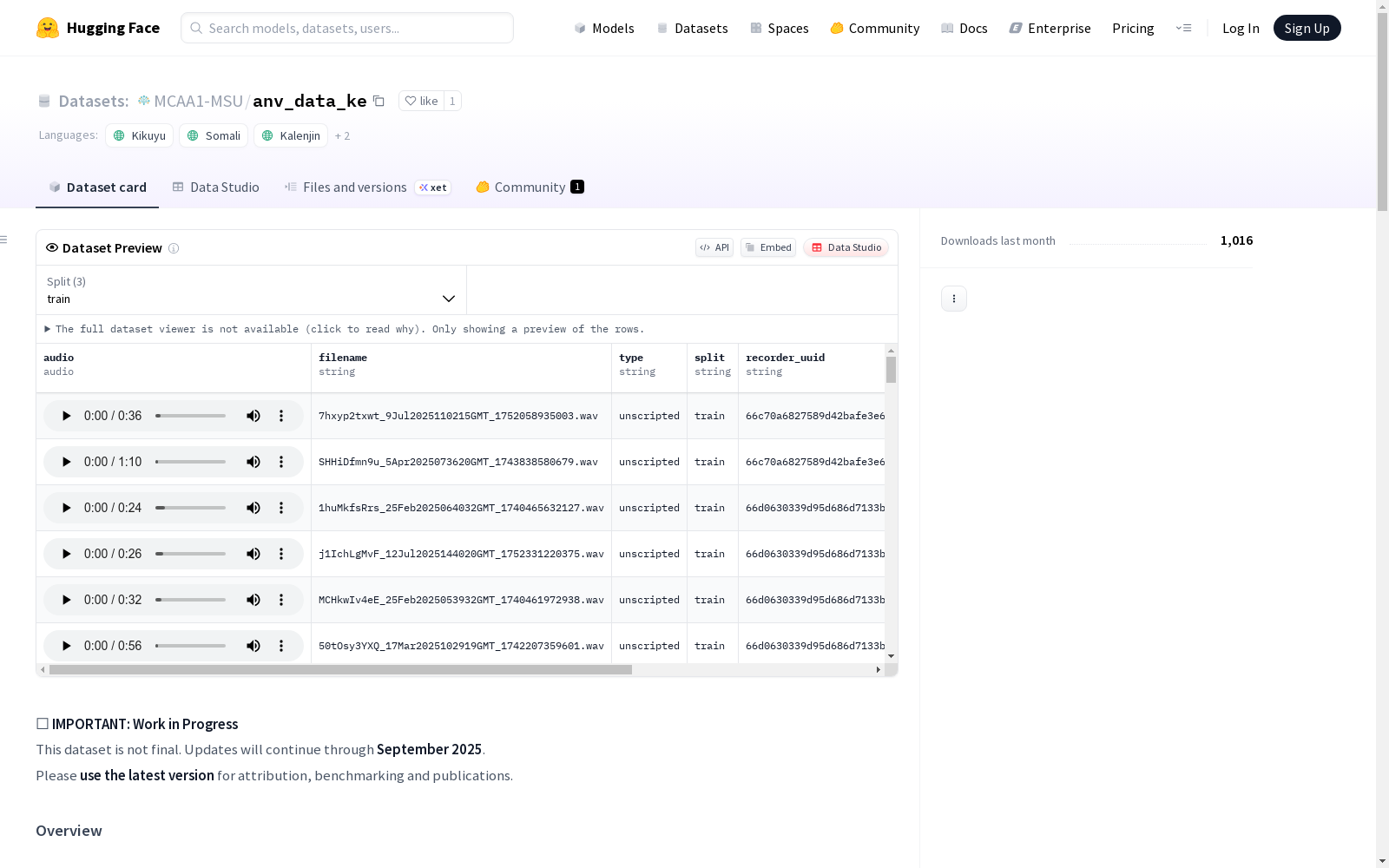Screen dimensions: 1389x868
Task: Play audio for the 1:10 clip
Action: click(66, 462)
